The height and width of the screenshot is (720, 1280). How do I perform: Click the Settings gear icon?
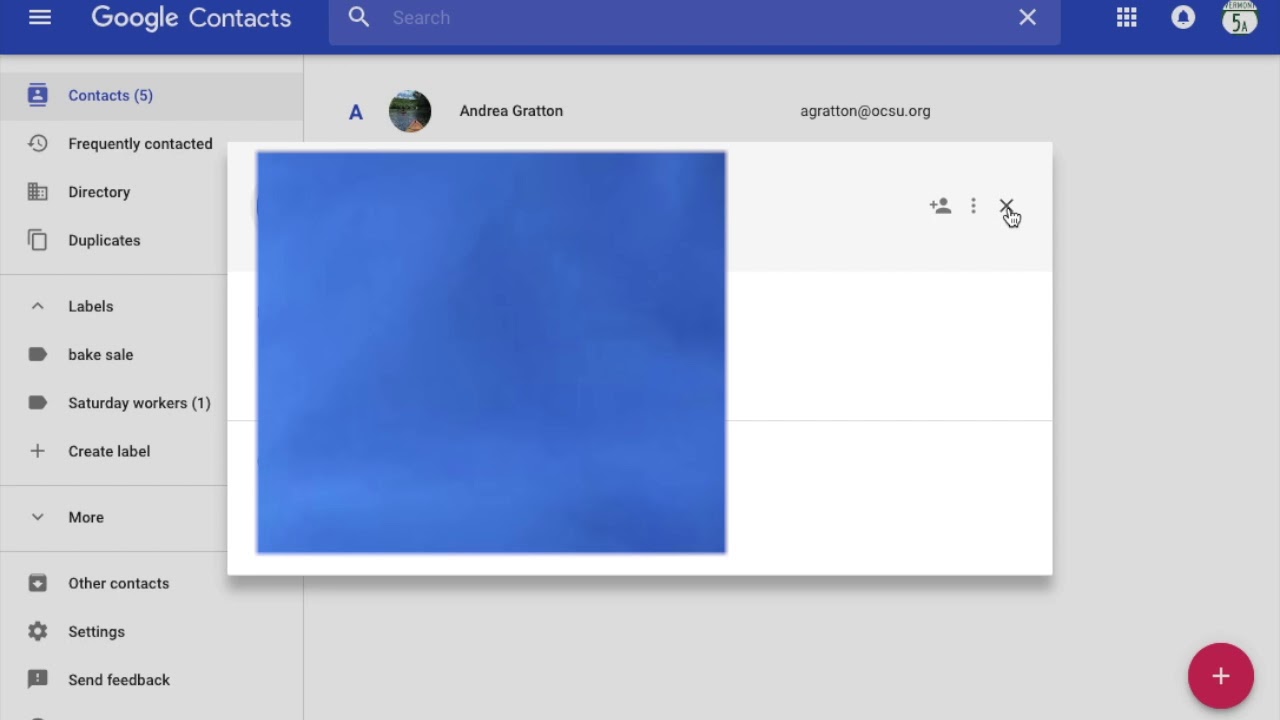(x=37, y=631)
